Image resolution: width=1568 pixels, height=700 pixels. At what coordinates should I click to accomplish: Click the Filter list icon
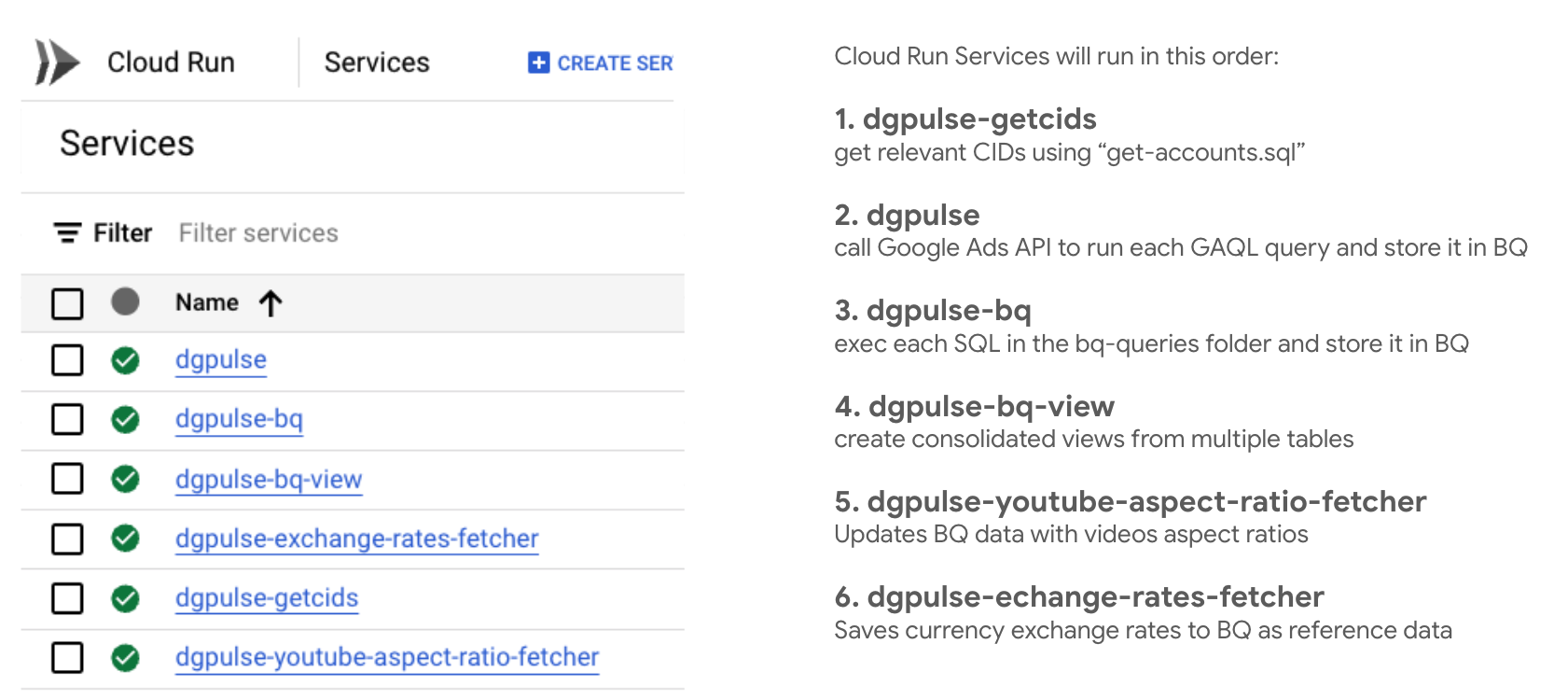coord(67,232)
